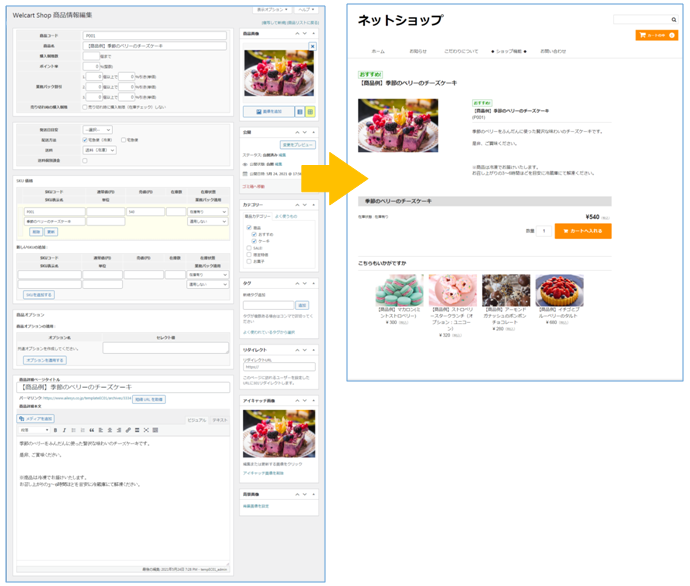Click the 変更をプレビュー preview button

click(x=298, y=145)
